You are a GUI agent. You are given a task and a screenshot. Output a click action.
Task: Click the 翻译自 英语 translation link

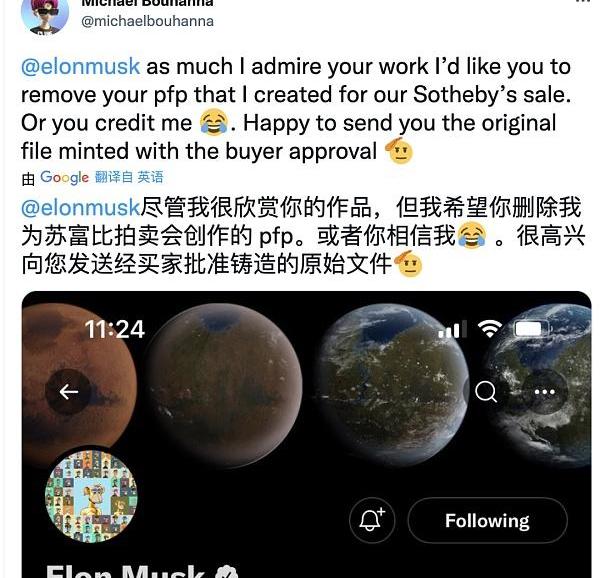(129, 177)
